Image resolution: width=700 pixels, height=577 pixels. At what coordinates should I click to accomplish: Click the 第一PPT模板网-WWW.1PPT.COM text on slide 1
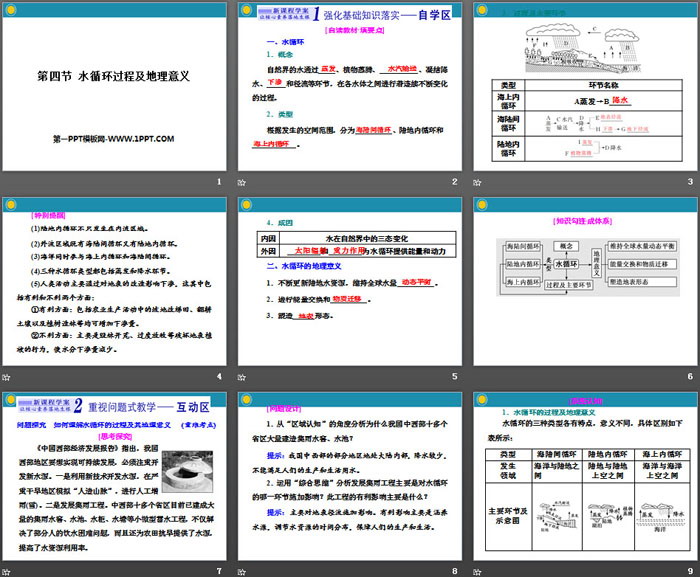113,139
